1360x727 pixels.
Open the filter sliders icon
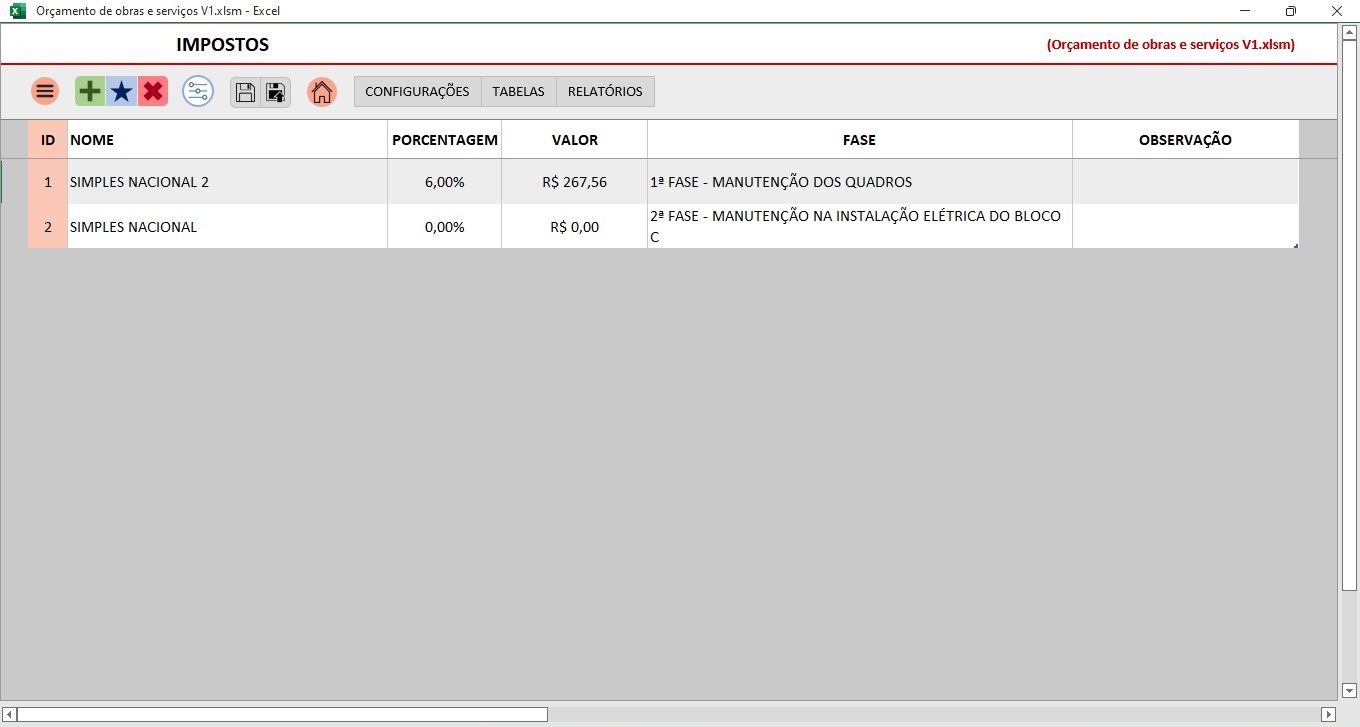(198, 91)
